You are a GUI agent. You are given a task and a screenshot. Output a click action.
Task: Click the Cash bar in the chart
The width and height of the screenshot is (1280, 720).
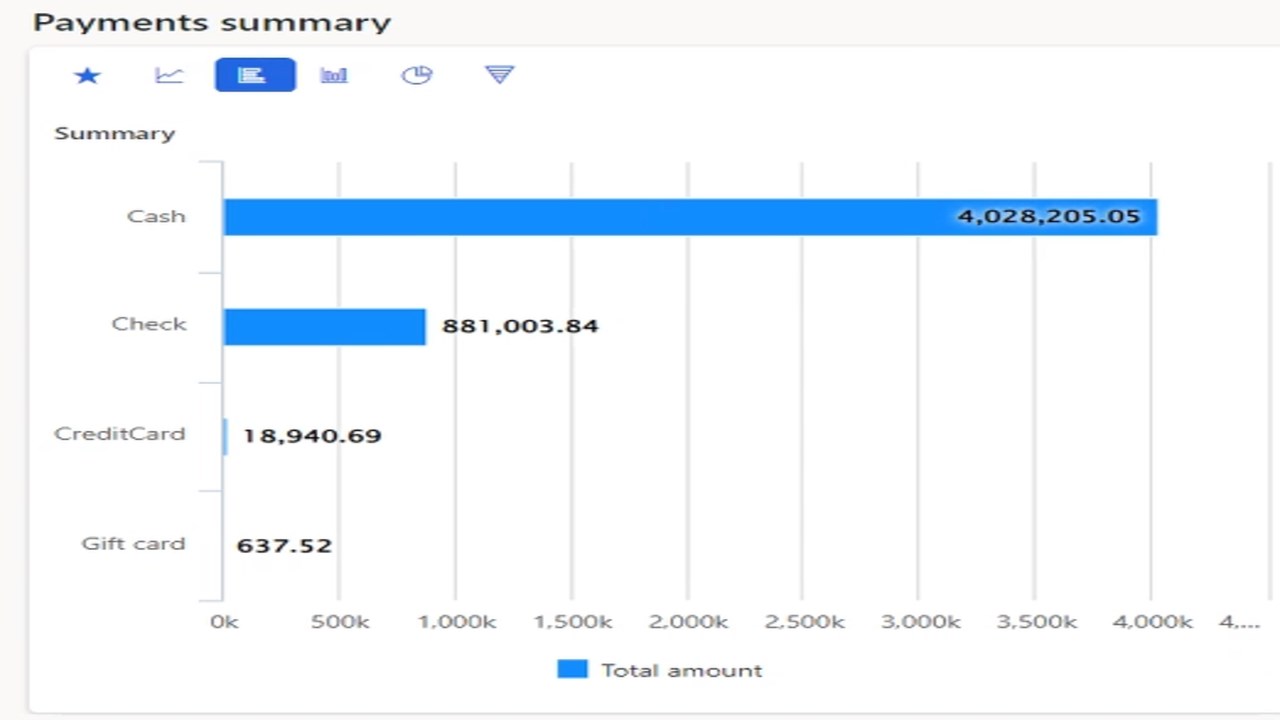[x=690, y=217]
